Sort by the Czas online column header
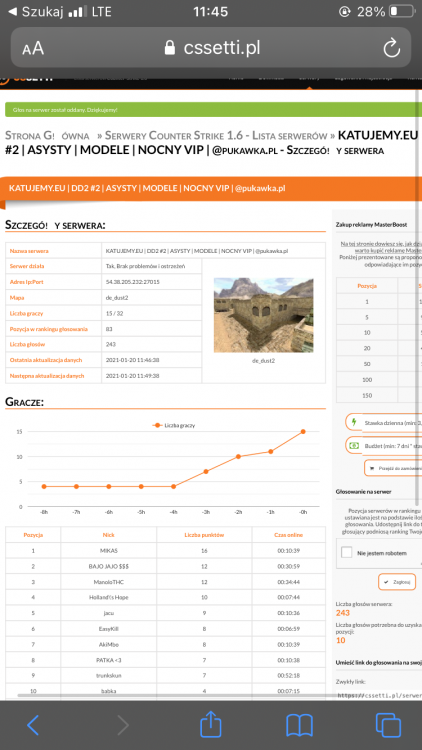The image size is (422, 750). [x=289, y=535]
